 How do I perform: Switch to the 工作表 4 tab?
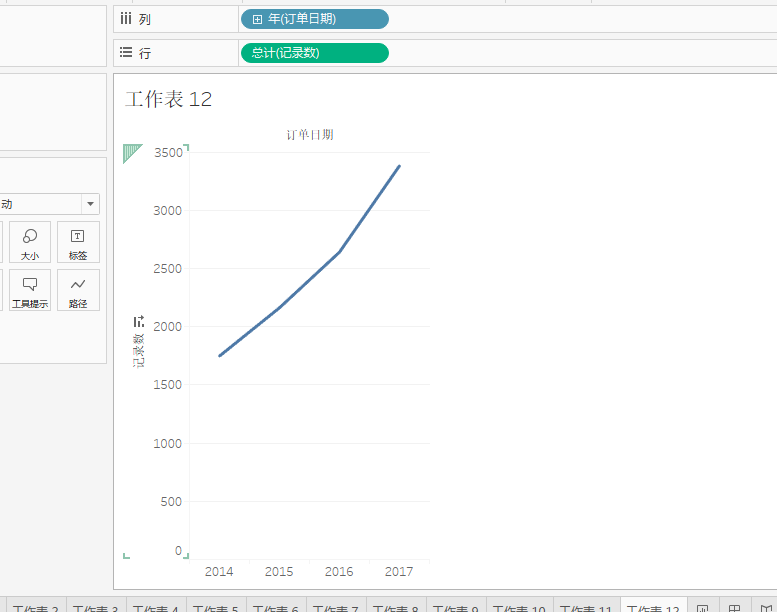coord(156,607)
